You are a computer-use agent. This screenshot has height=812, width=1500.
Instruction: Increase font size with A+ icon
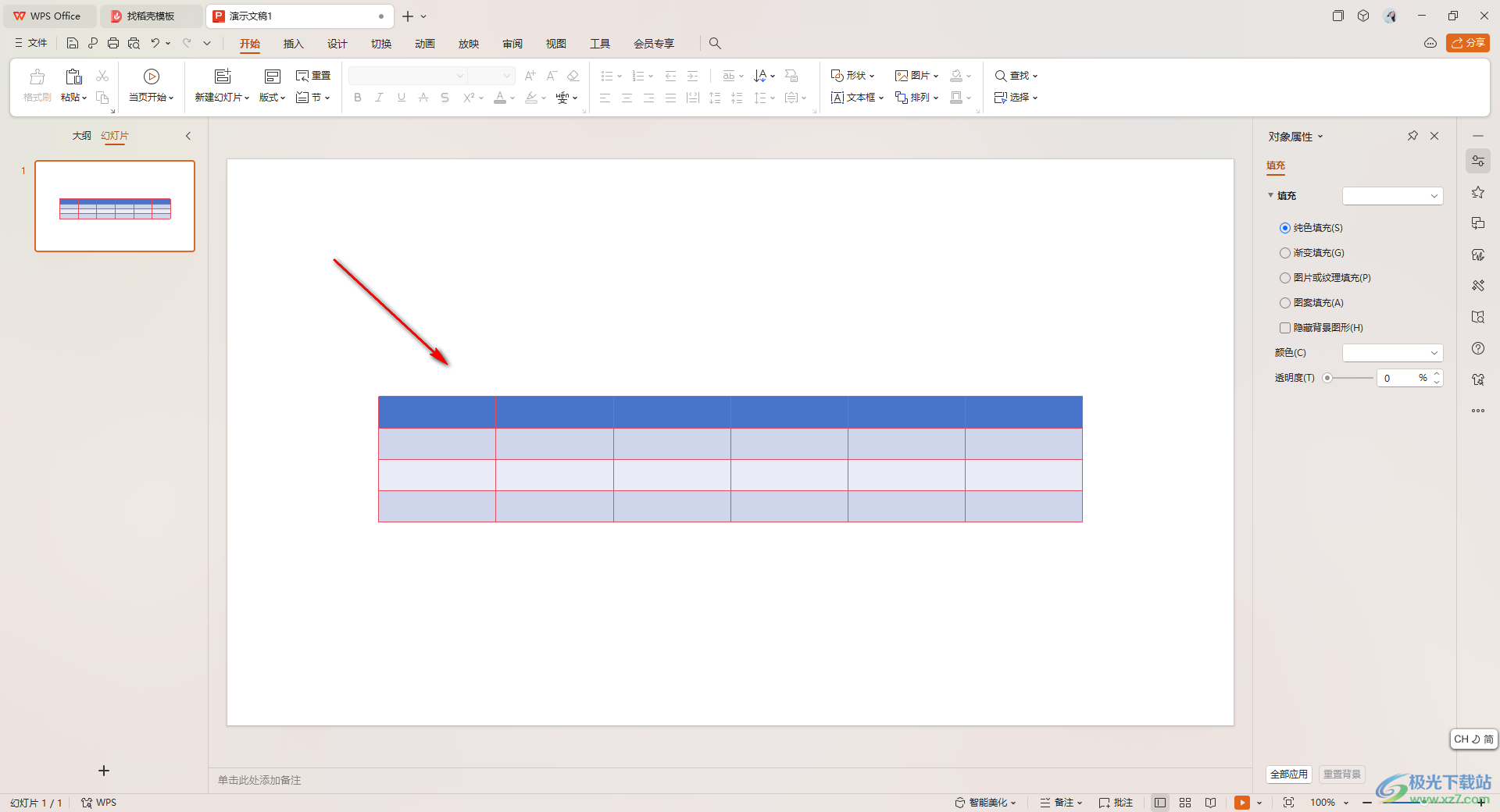coord(530,76)
